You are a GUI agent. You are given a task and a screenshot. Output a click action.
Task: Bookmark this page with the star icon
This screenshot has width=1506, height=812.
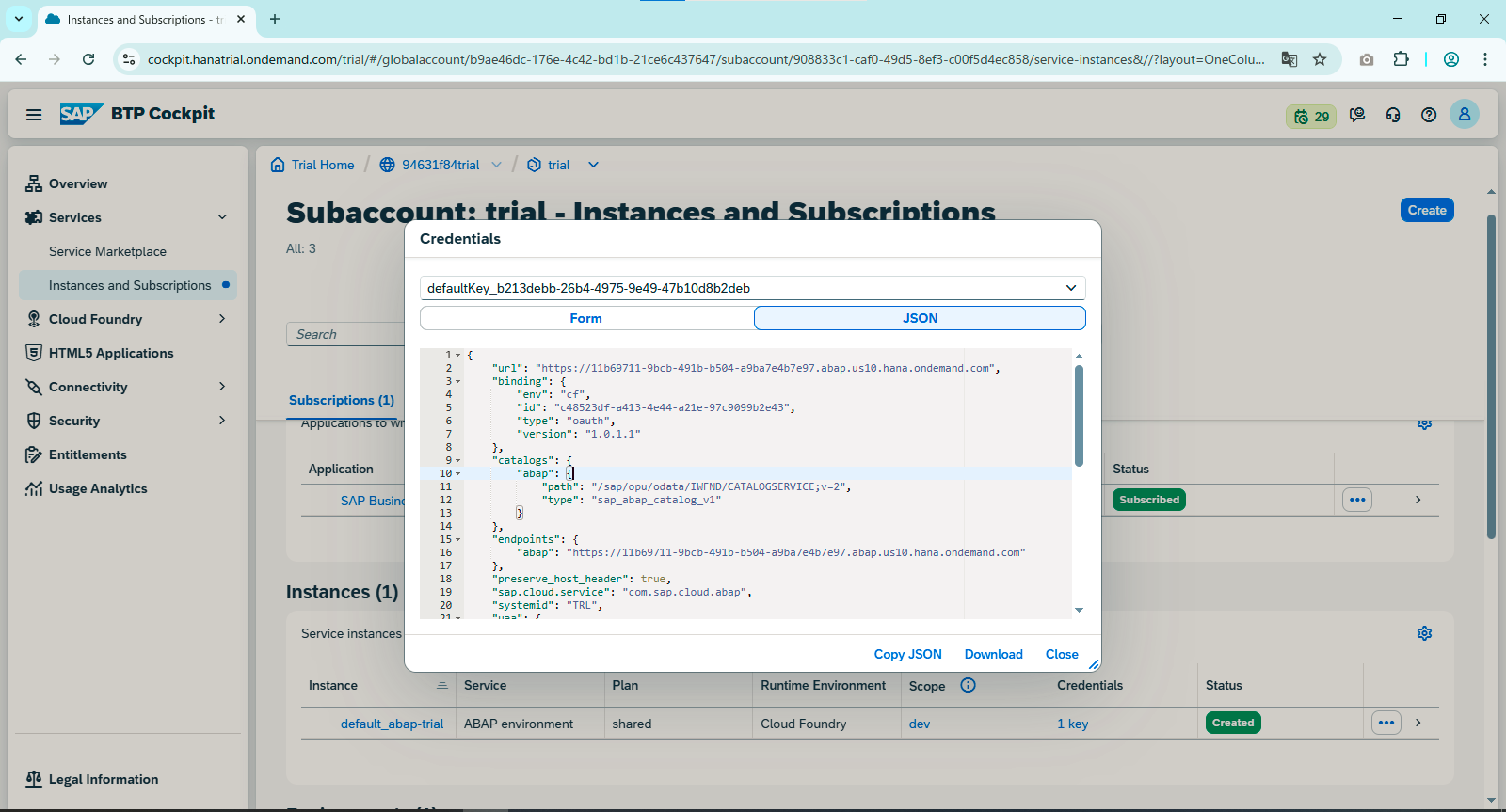tap(1320, 59)
